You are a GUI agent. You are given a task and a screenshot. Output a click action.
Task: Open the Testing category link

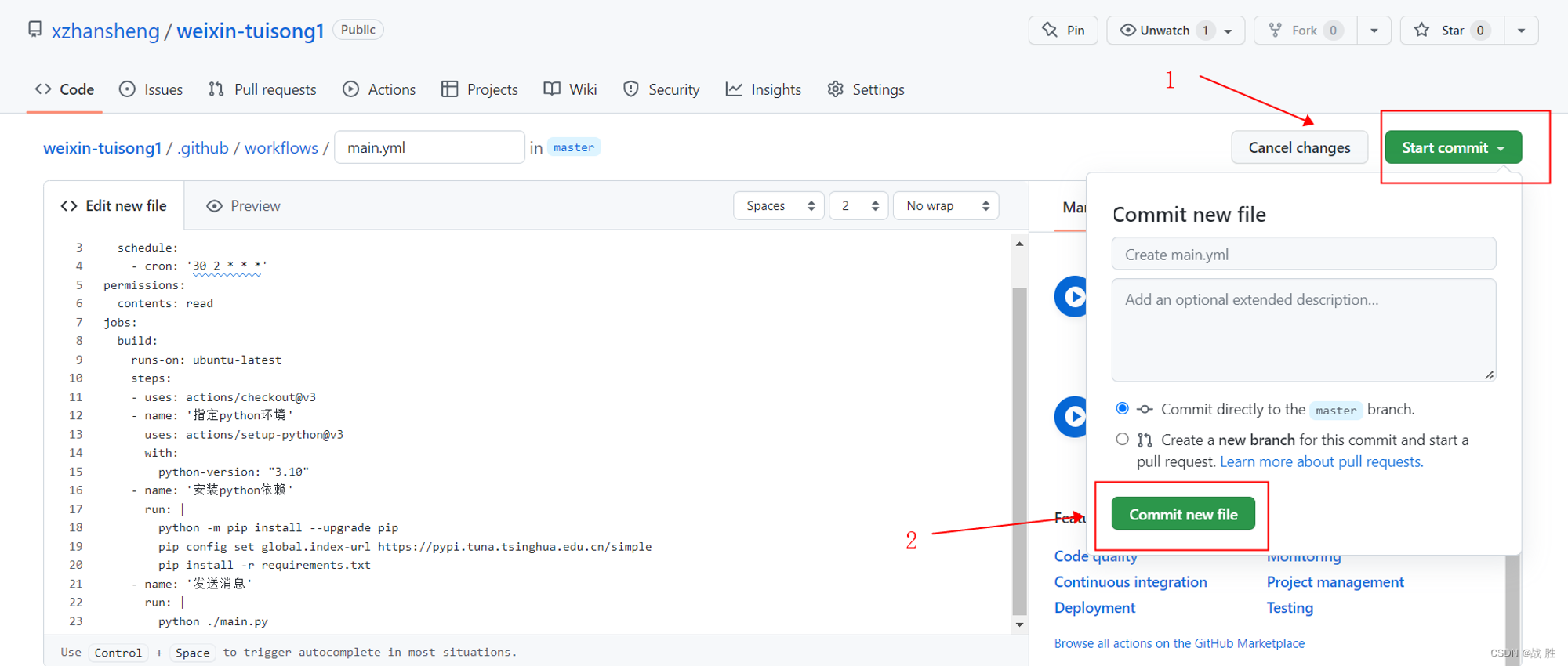tap(1290, 608)
